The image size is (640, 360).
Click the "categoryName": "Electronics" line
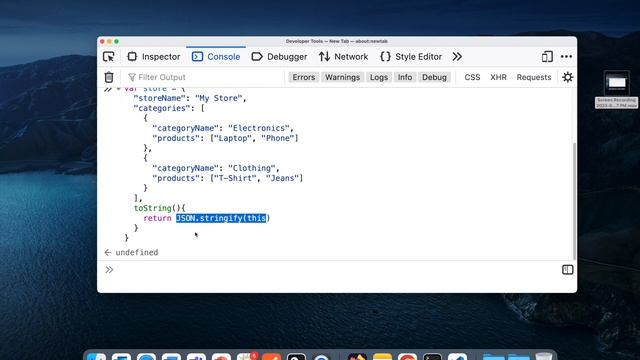(x=223, y=128)
